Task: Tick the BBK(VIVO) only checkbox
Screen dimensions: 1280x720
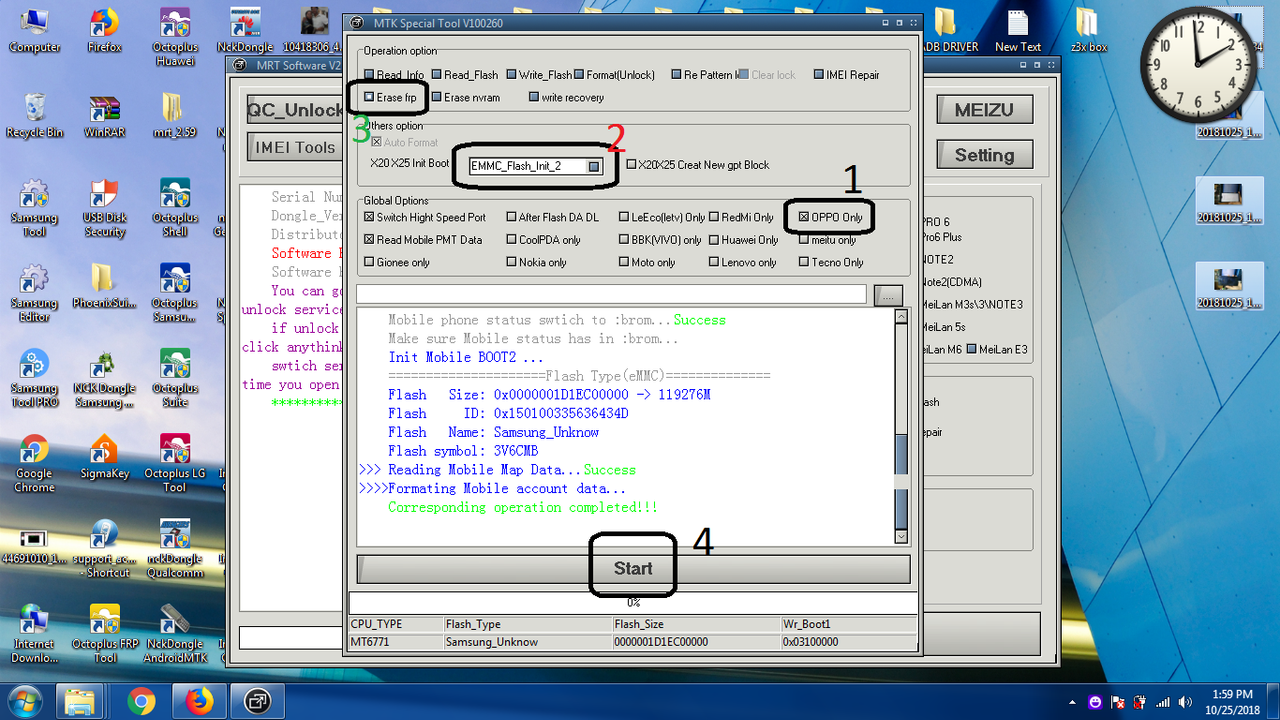Action: tap(624, 240)
